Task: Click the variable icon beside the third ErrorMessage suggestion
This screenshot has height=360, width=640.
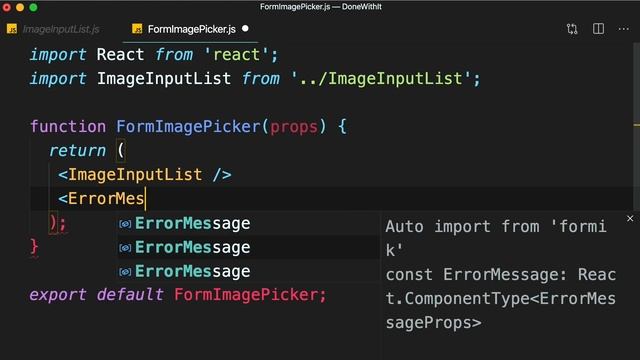Action: [125, 272]
